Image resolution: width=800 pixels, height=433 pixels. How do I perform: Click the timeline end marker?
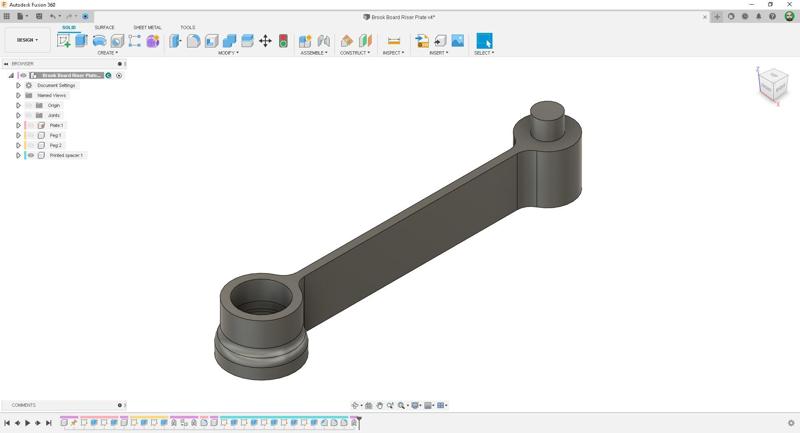[358, 423]
